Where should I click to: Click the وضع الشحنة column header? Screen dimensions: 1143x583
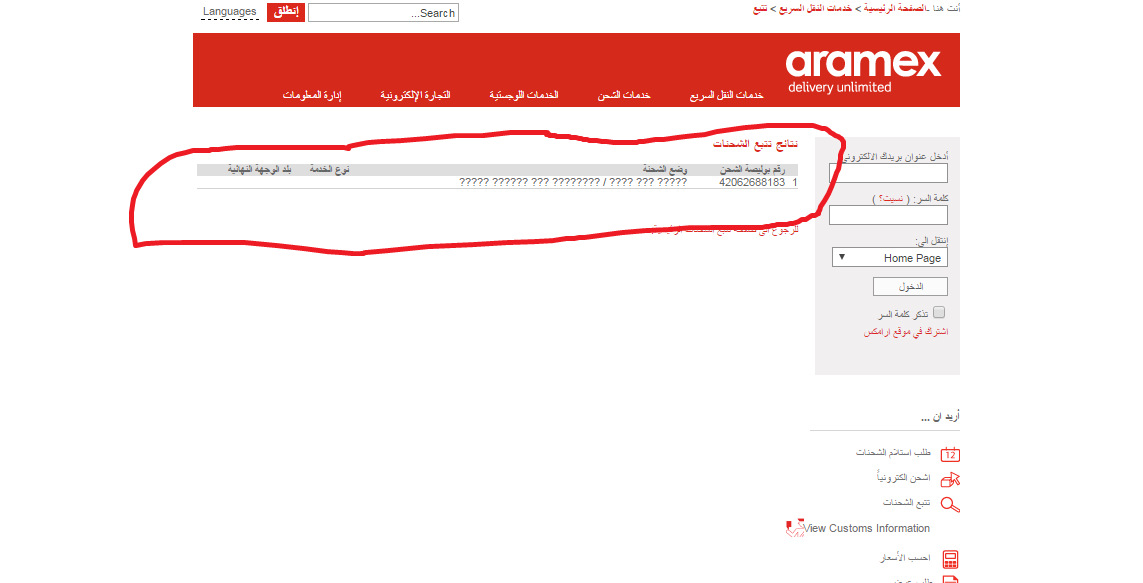click(x=665, y=170)
